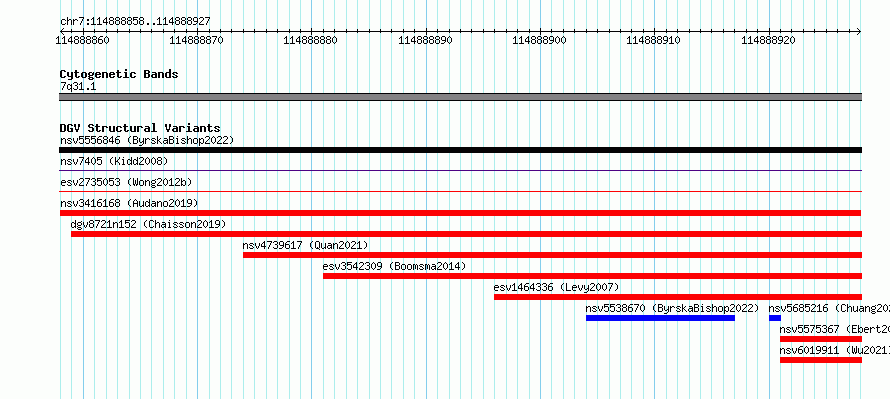890x399 pixels.
Task: Click the Cytogenetic Bands track title
Action: [x=119, y=74]
